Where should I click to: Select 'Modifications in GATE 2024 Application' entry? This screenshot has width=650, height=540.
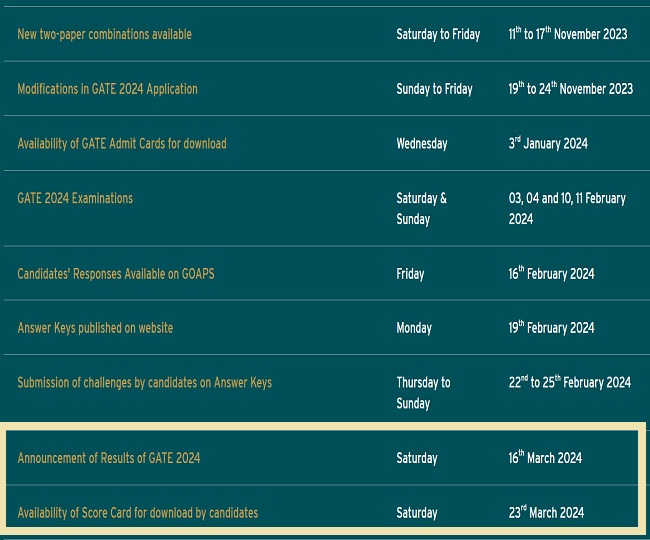pos(107,89)
